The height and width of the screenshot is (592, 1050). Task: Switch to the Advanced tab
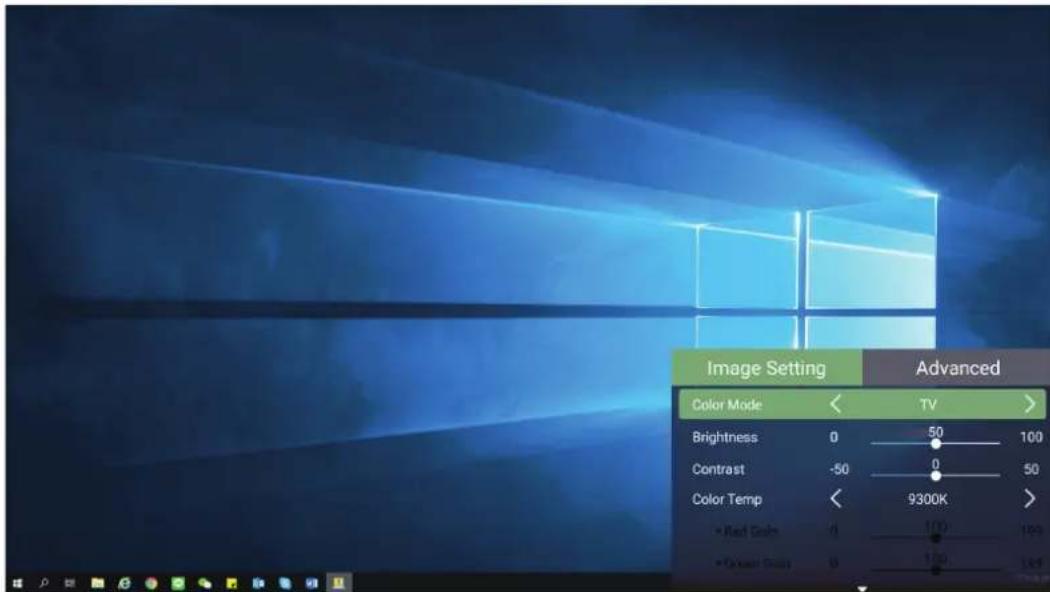(x=958, y=368)
